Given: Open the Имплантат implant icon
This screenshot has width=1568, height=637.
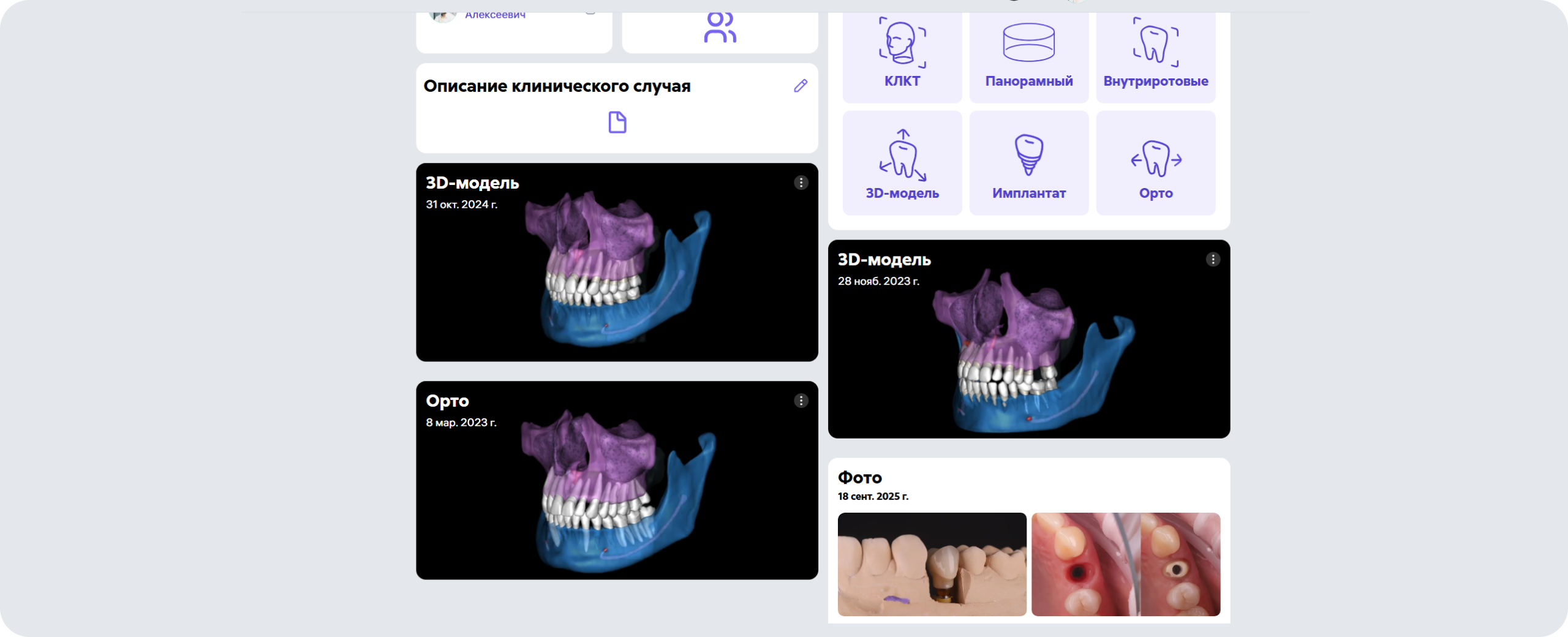Looking at the screenshot, I should (x=1028, y=154).
